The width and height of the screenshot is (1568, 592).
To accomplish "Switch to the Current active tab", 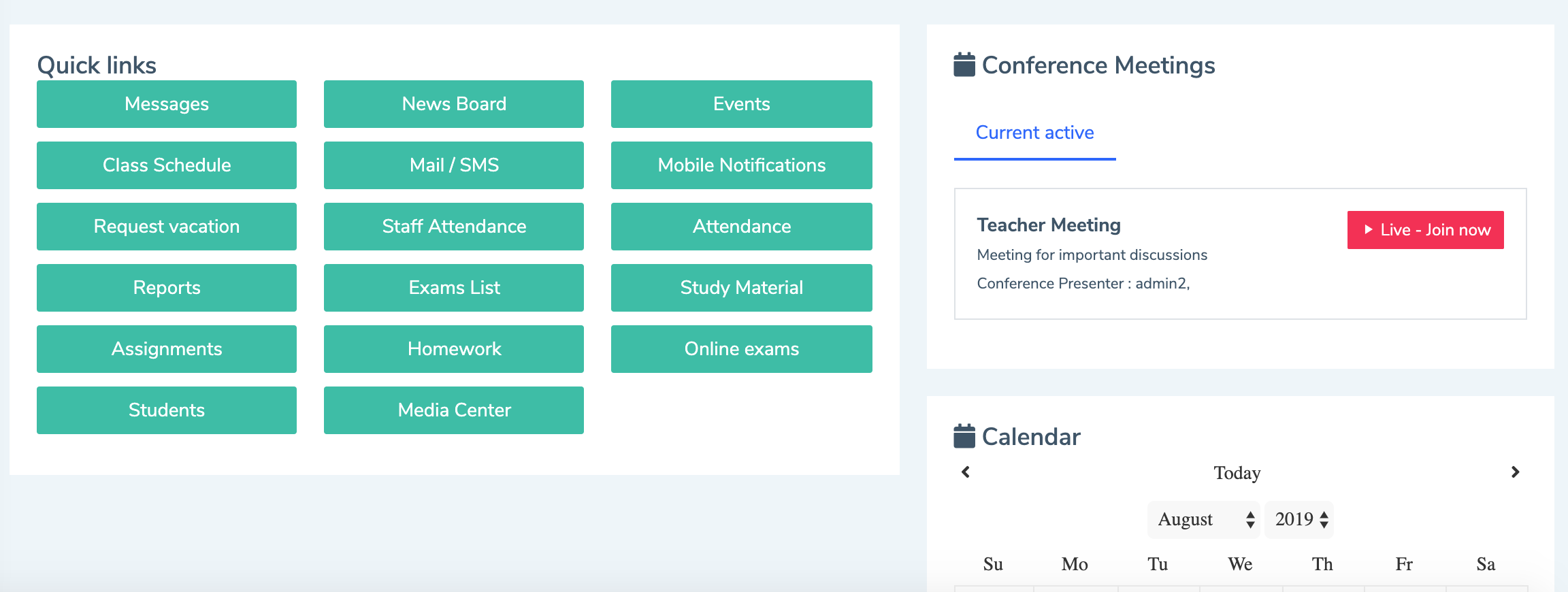I will [1034, 133].
